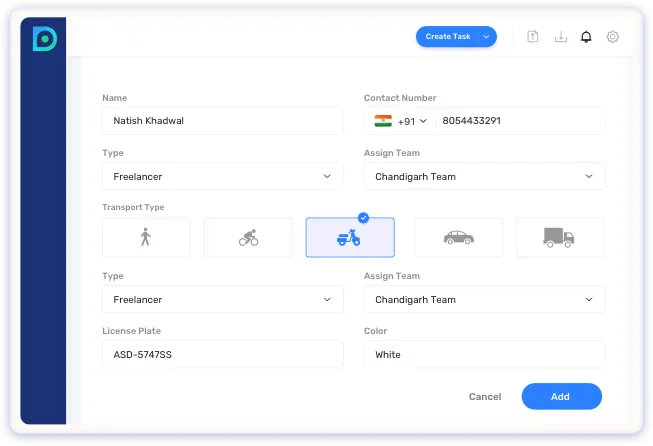653x446 pixels.
Task: Open the notifications bell
Action: coord(586,37)
